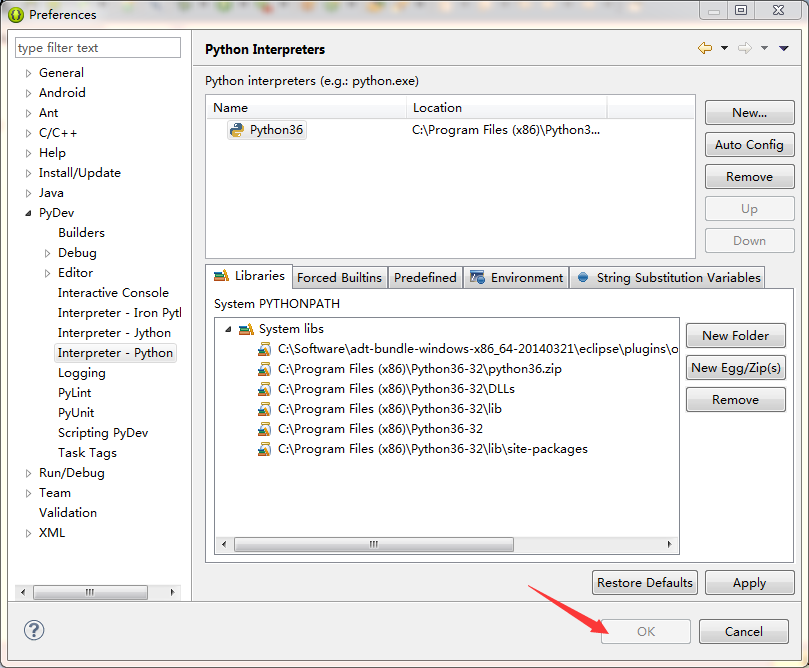The image size is (809, 668).
Task: Open the back history dropdown arrow
Action: (724, 48)
